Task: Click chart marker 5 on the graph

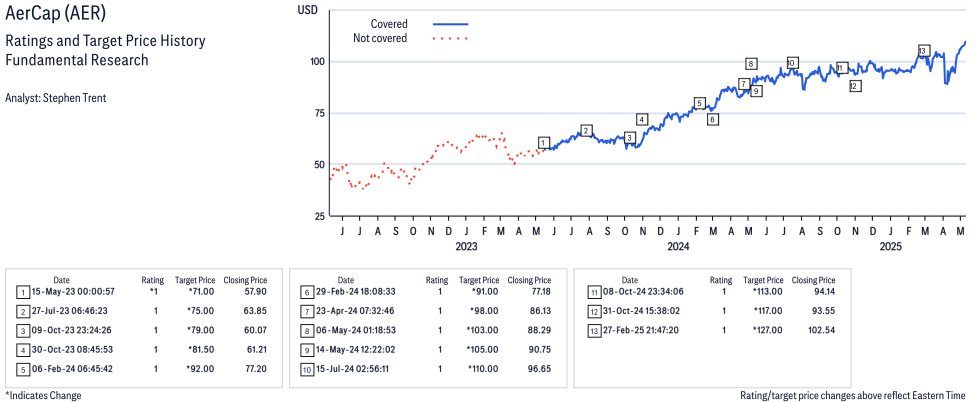Action: click(699, 103)
